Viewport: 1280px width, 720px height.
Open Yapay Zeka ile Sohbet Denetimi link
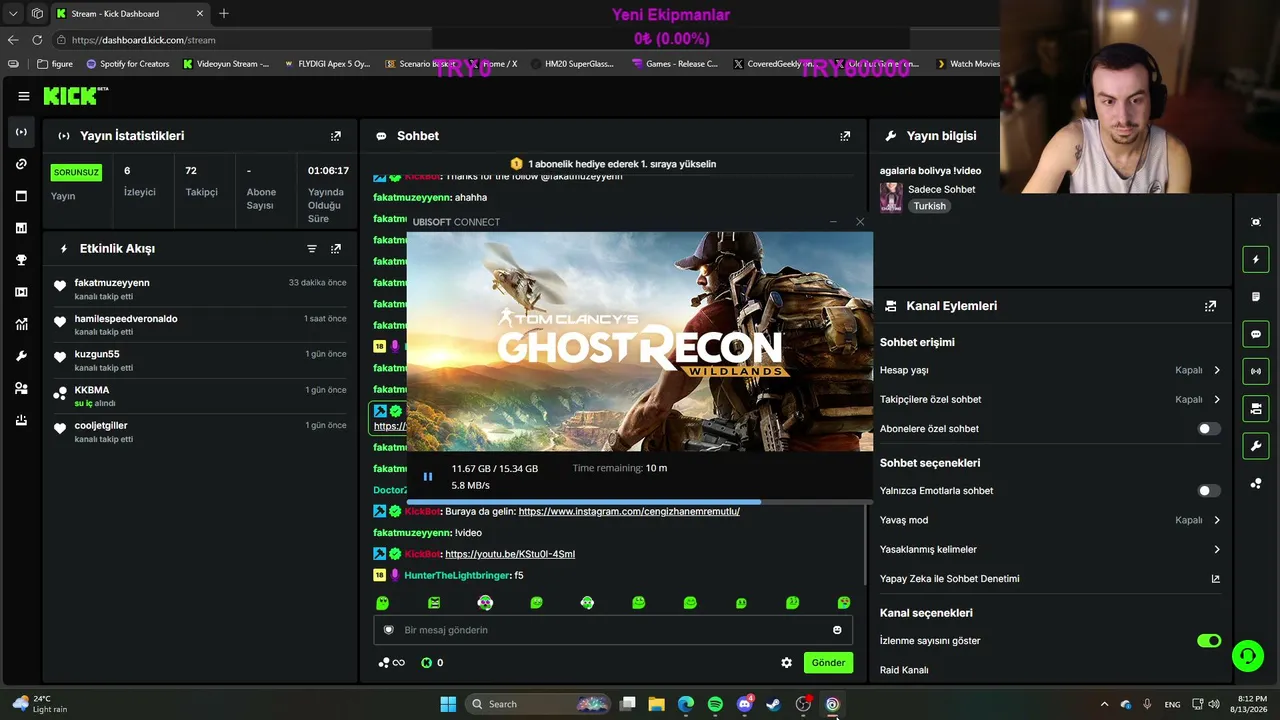click(1050, 579)
